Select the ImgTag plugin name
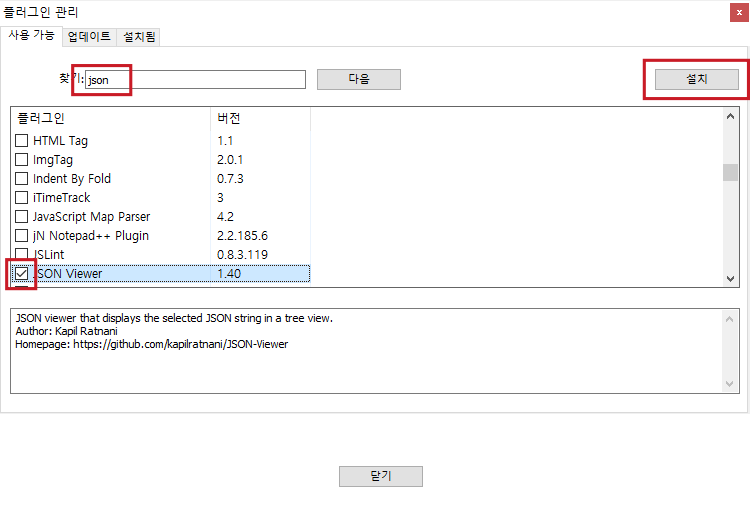The image size is (750, 514). click(53, 160)
